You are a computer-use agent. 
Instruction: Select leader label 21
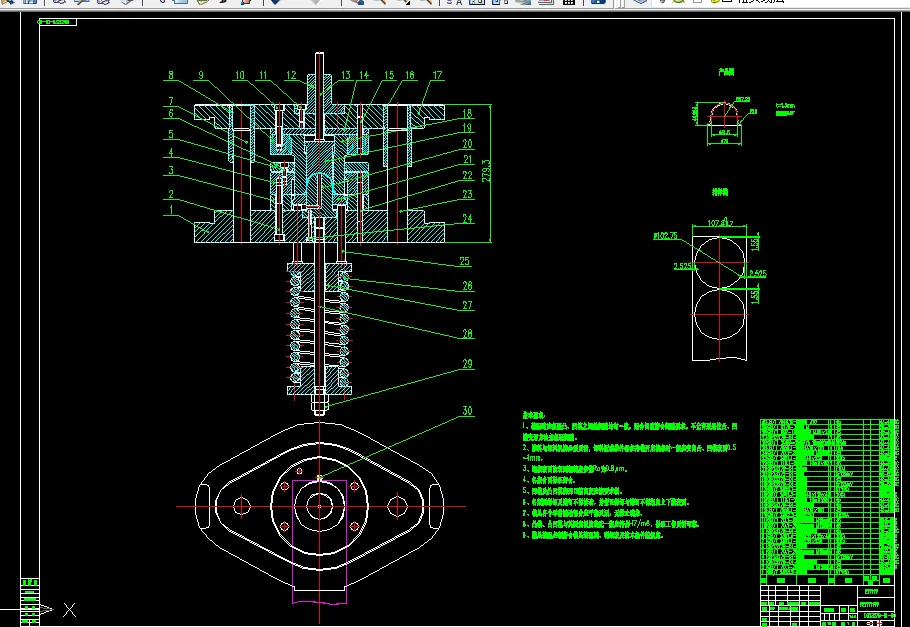467,159
